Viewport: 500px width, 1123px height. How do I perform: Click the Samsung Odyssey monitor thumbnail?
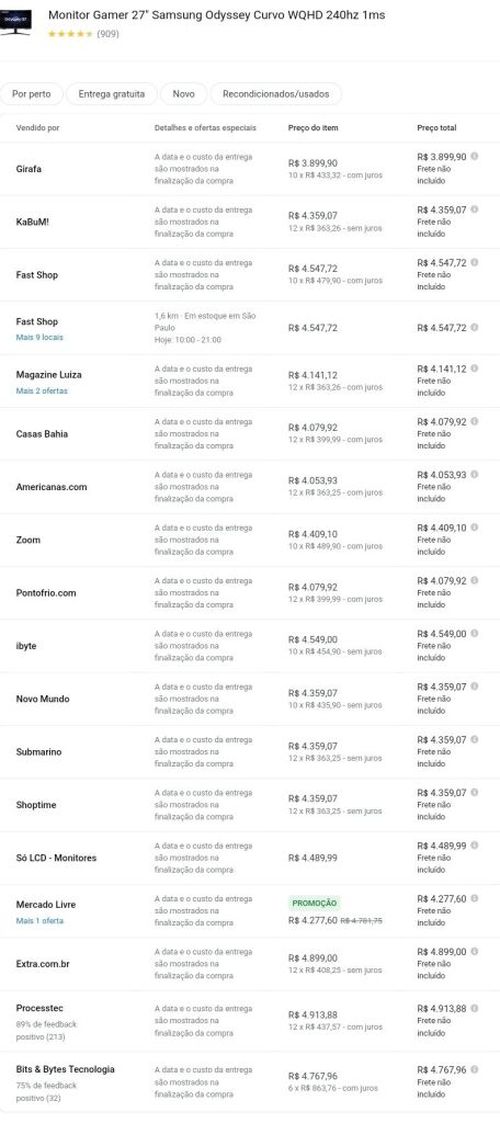coord(16,22)
